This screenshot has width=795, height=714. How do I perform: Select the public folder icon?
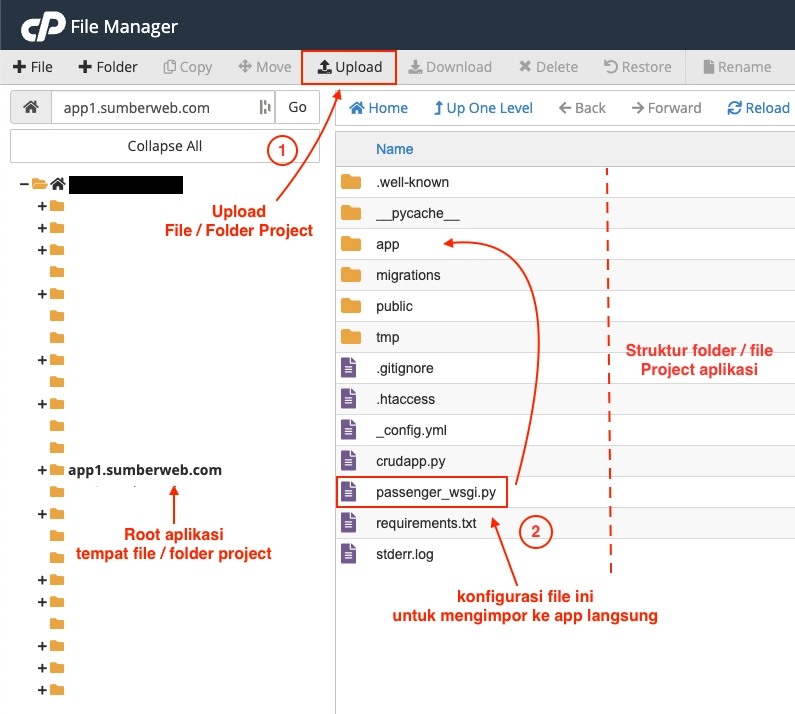tap(351, 306)
